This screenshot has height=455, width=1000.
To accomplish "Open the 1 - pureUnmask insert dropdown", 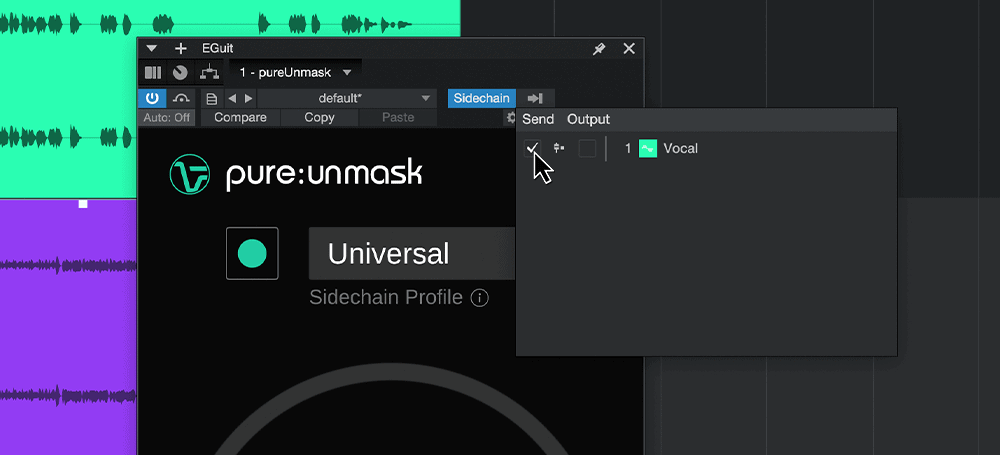I will [x=295, y=73].
